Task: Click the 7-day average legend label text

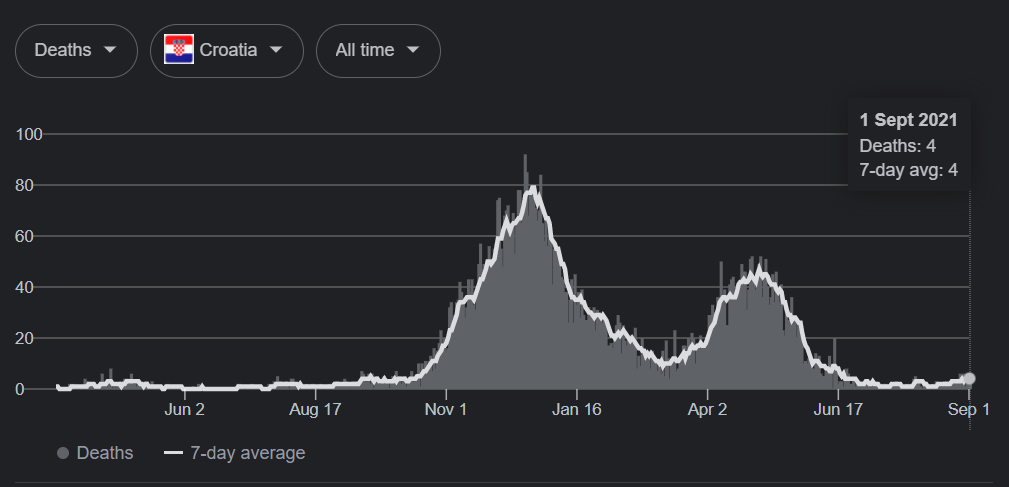Action: [247, 453]
